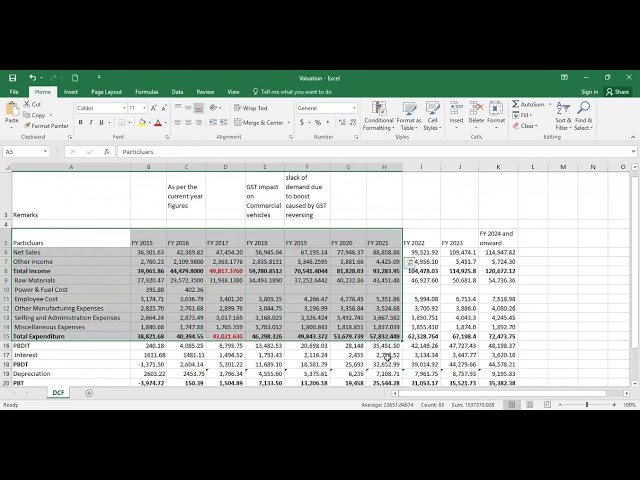Click Sign in
Image resolution: width=640 pixels, height=480 pixels.
click(x=590, y=92)
